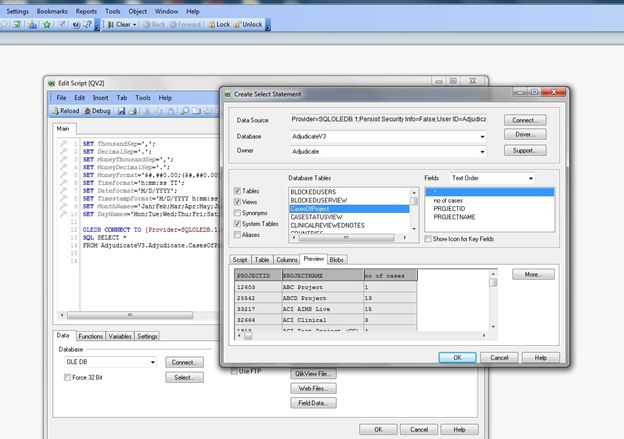Click the Save icon in script editor
Screen dimensions: 624x439
coord(123,112)
